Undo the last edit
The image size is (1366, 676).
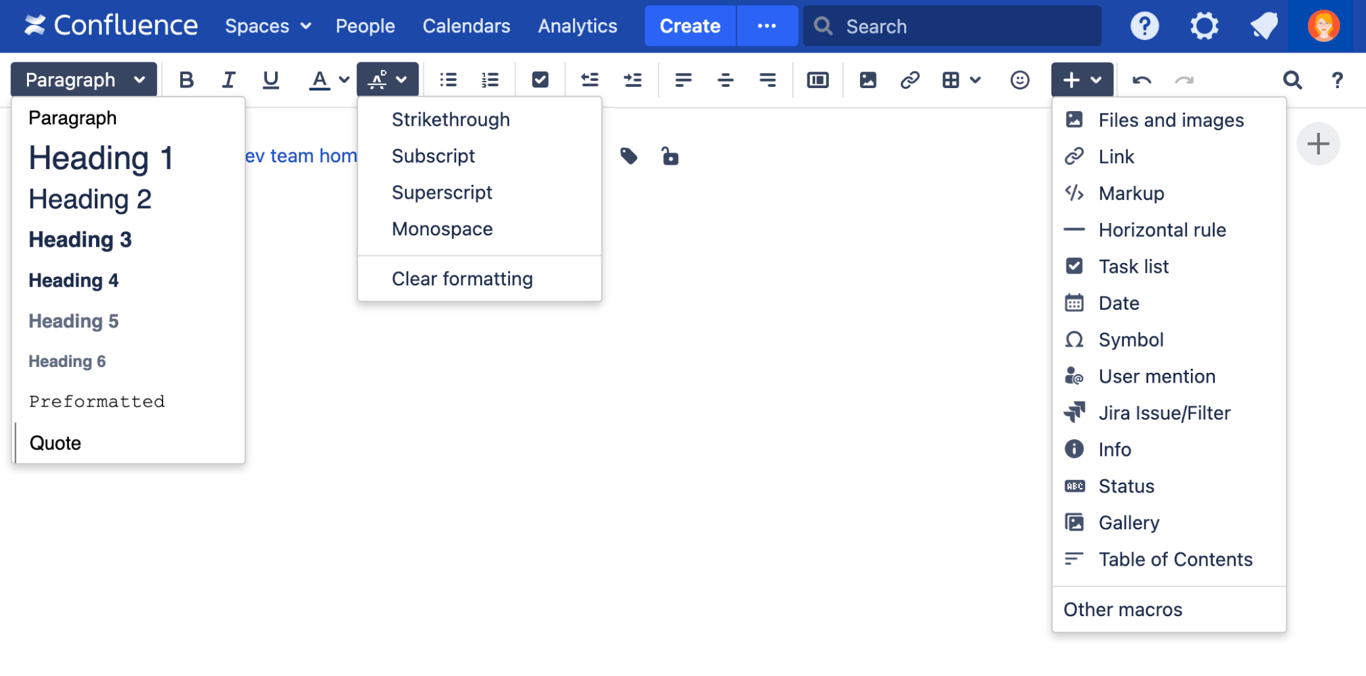[x=1142, y=79]
